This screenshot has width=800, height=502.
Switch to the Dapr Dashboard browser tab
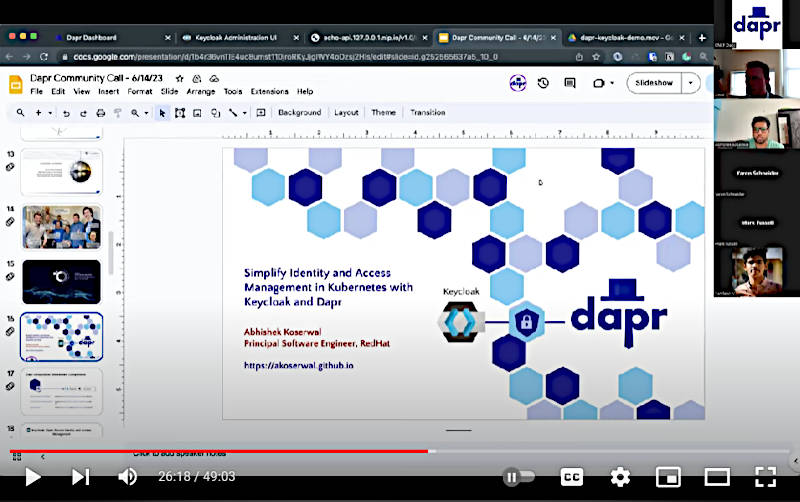tap(91, 37)
